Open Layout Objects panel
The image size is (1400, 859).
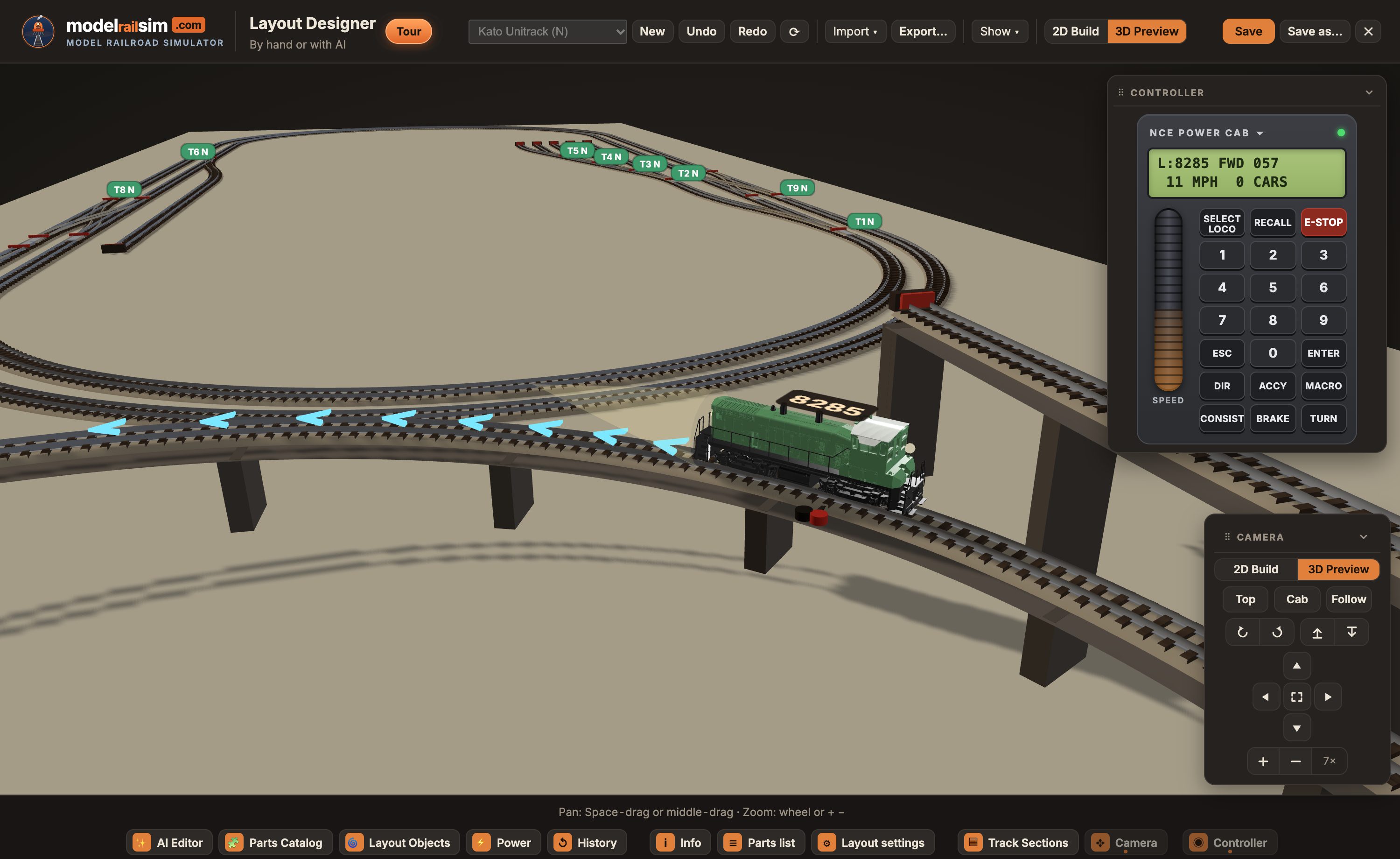[x=399, y=843]
